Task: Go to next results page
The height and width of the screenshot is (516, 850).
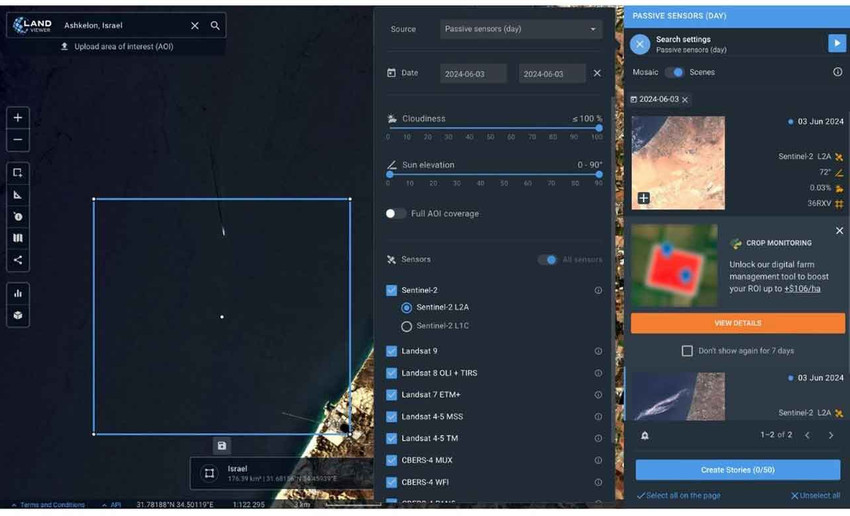Action: click(830, 435)
